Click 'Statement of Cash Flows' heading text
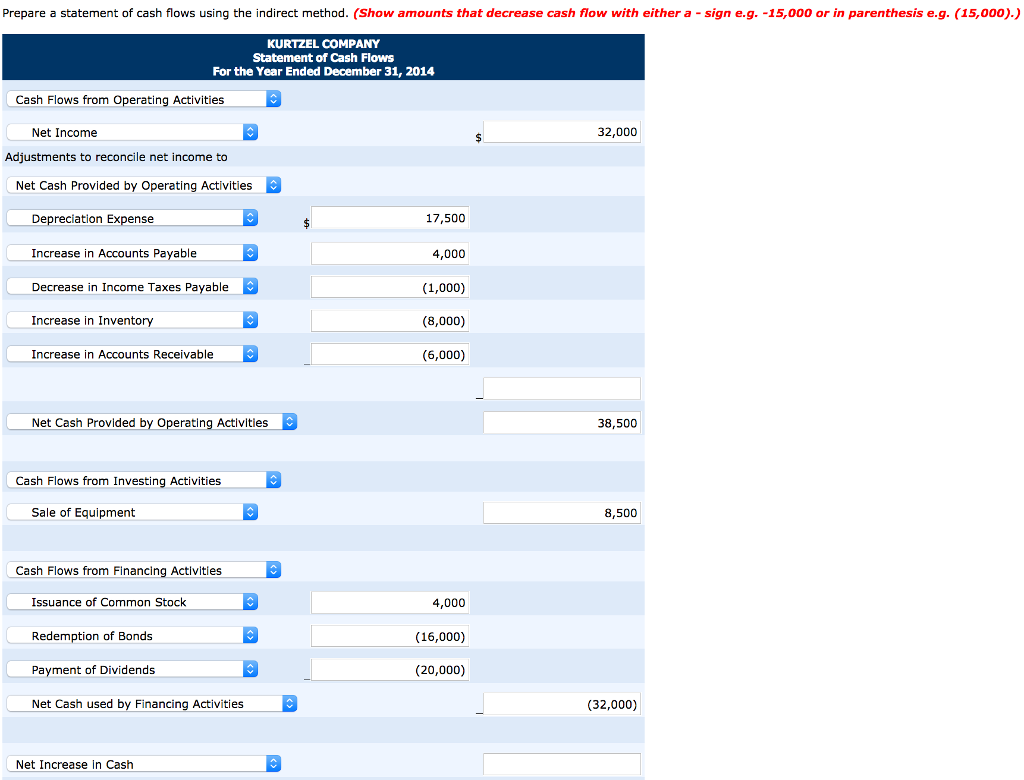Screen dimensions: 1024x780 click(x=323, y=57)
